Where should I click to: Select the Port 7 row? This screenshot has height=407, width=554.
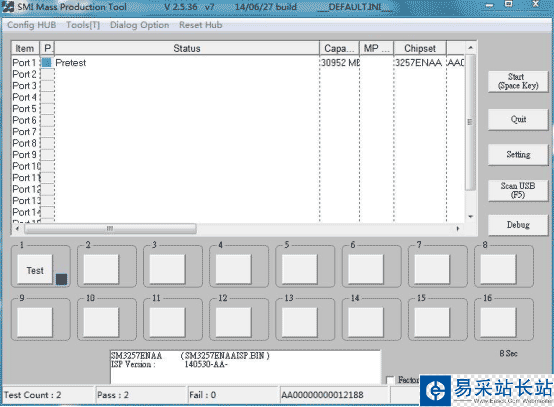(238, 131)
